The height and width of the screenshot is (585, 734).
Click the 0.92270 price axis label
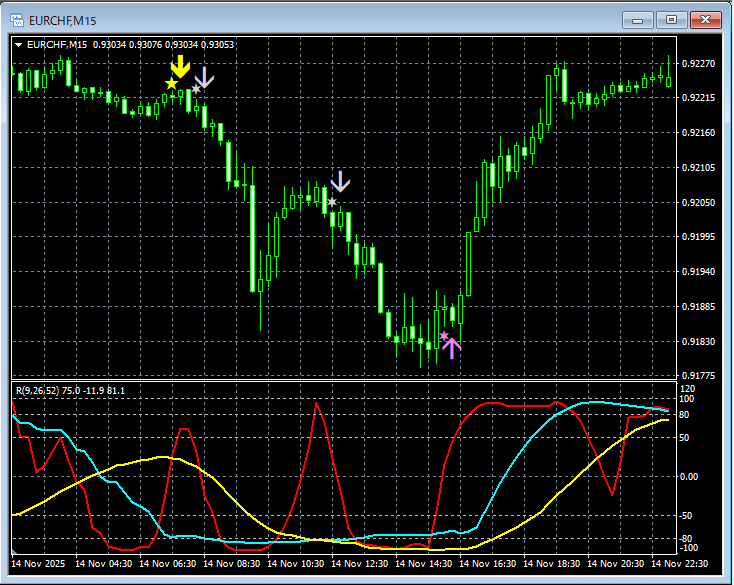[x=696, y=64]
